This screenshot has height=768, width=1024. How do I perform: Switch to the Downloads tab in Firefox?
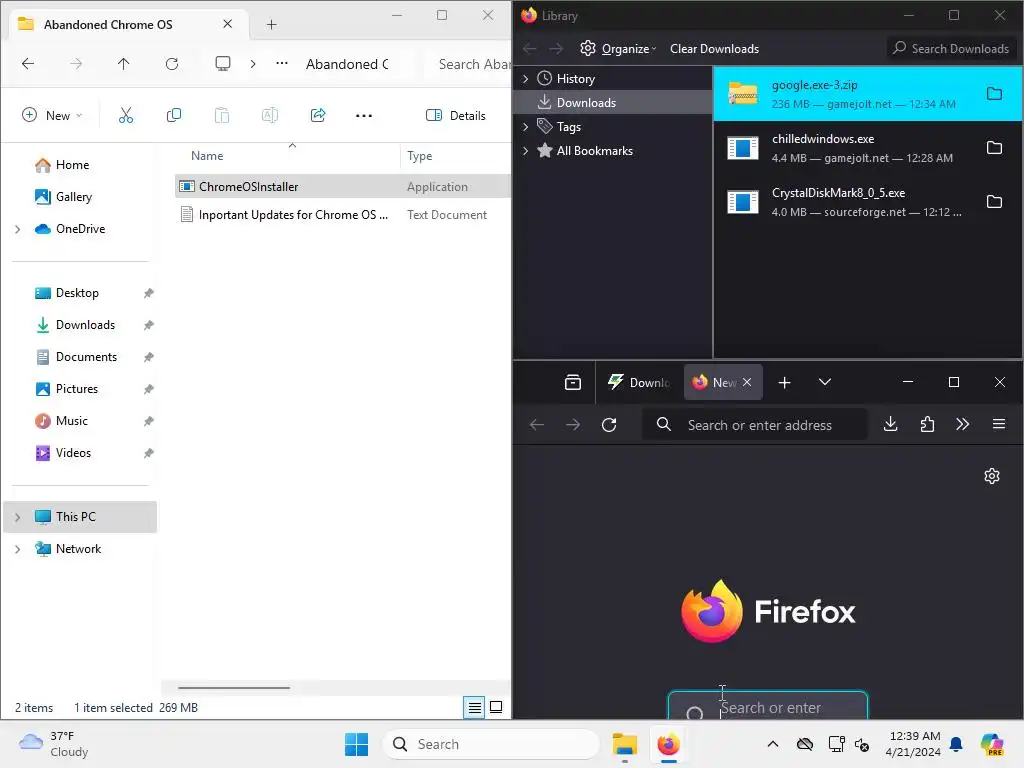[x=639, y=383]
